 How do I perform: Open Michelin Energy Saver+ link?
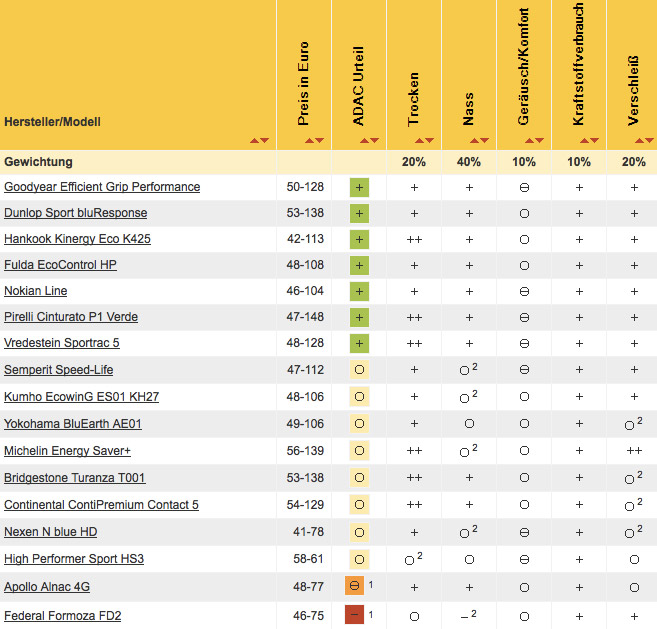tap(67, 450)
